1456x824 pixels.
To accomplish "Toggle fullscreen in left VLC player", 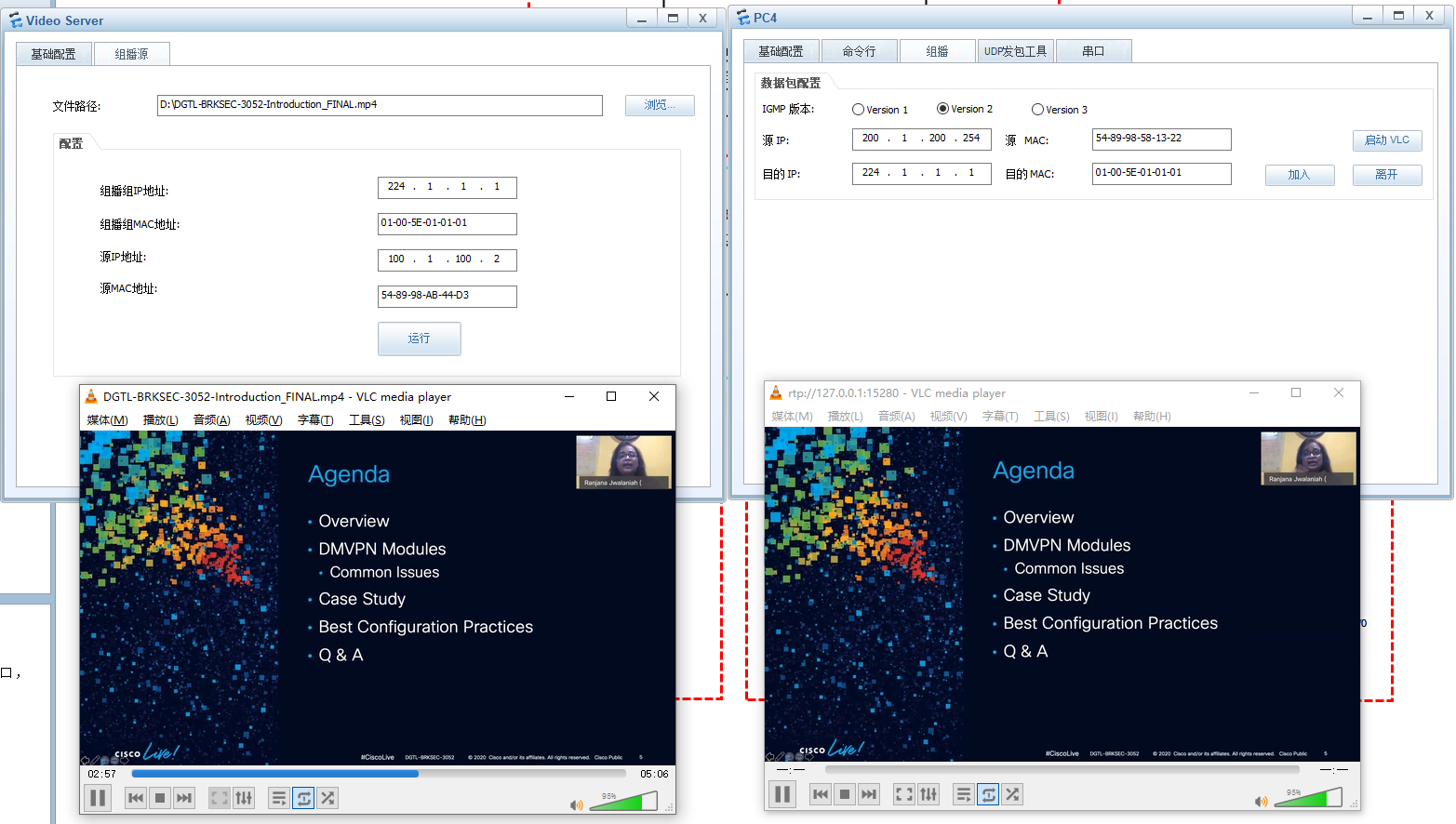I will (x=220, y=798).
